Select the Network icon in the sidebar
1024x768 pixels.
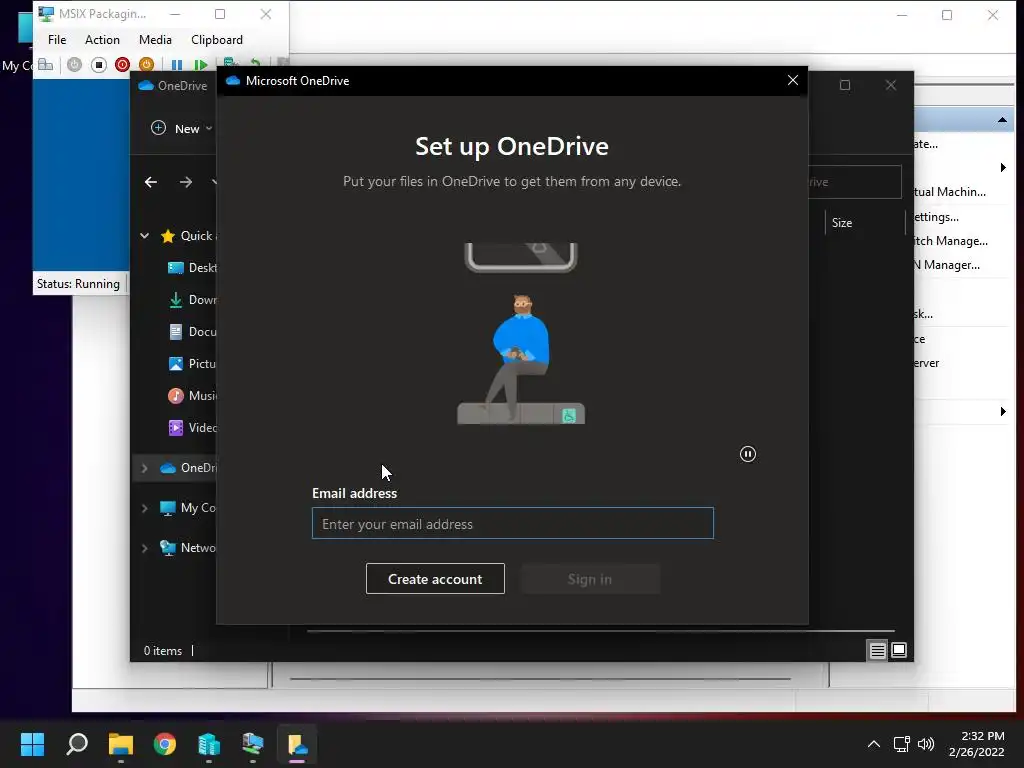168,548
